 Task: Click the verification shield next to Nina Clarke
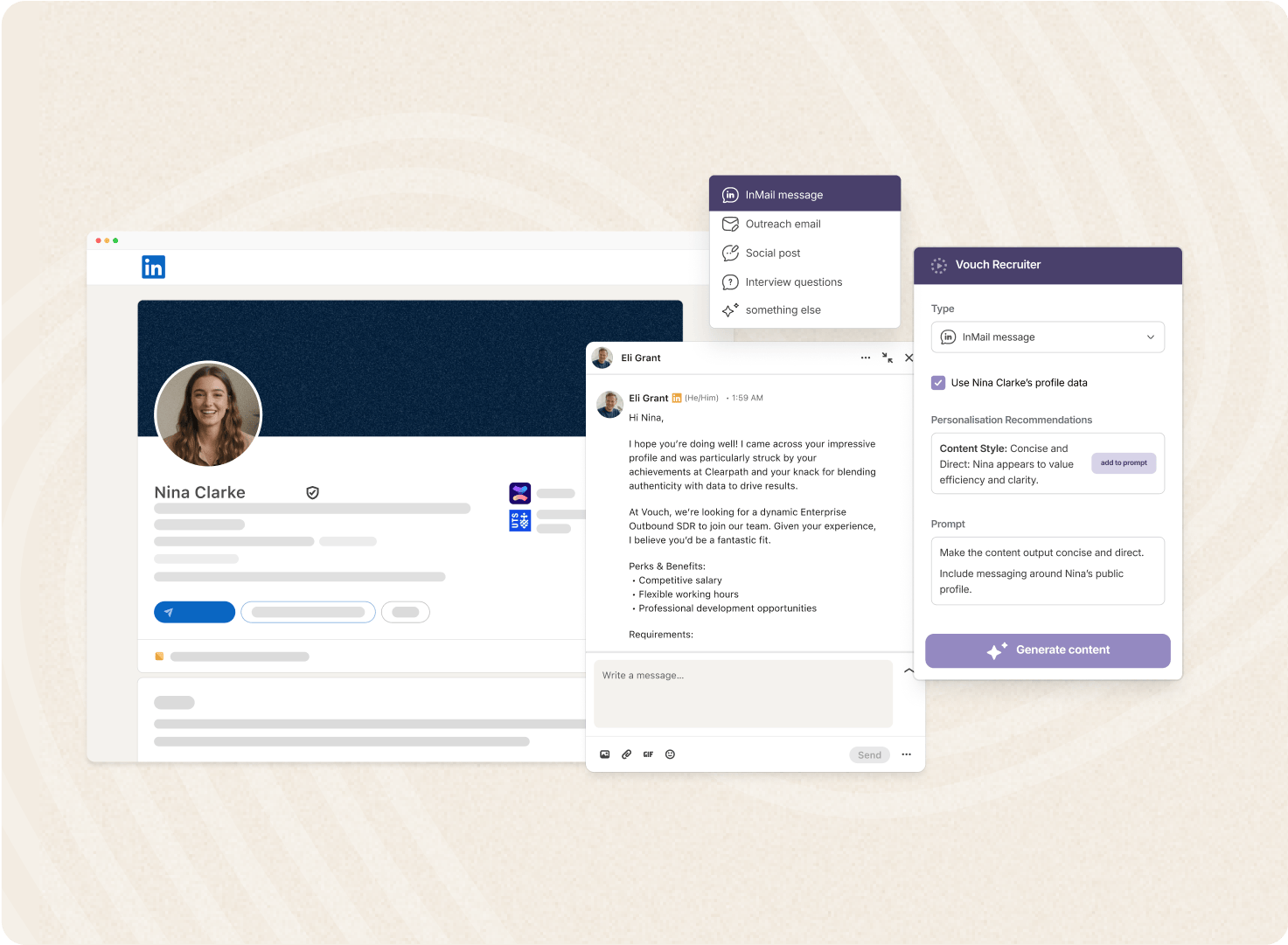[x=312, y=493]
